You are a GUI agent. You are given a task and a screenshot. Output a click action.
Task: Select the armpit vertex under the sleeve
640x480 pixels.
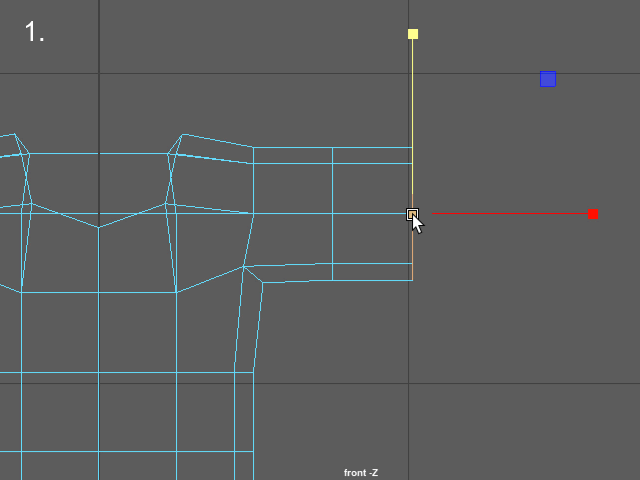[x=263, y=282]
